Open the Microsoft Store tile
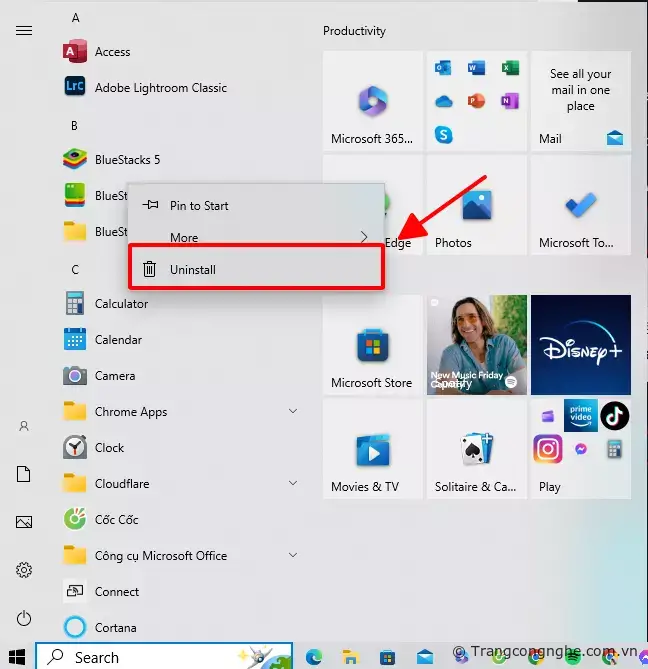Image resolution: width=648 pixels, height=669 pixels. click(x=372, y=345)
